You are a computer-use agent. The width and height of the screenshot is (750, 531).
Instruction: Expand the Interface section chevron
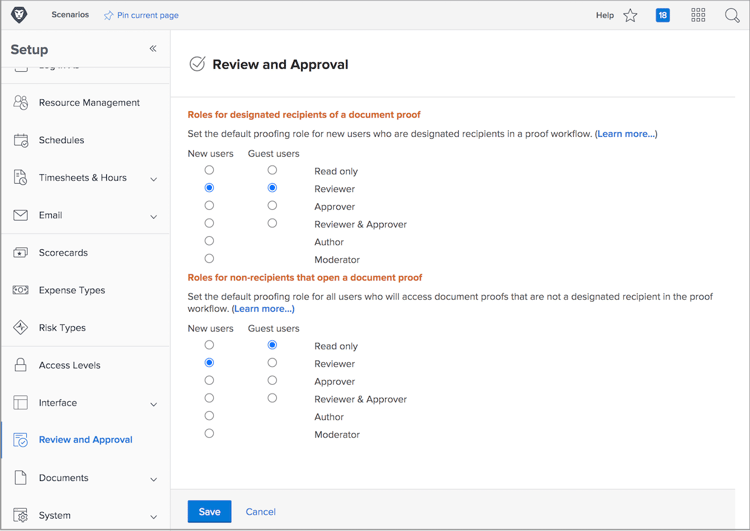(153, 404)
